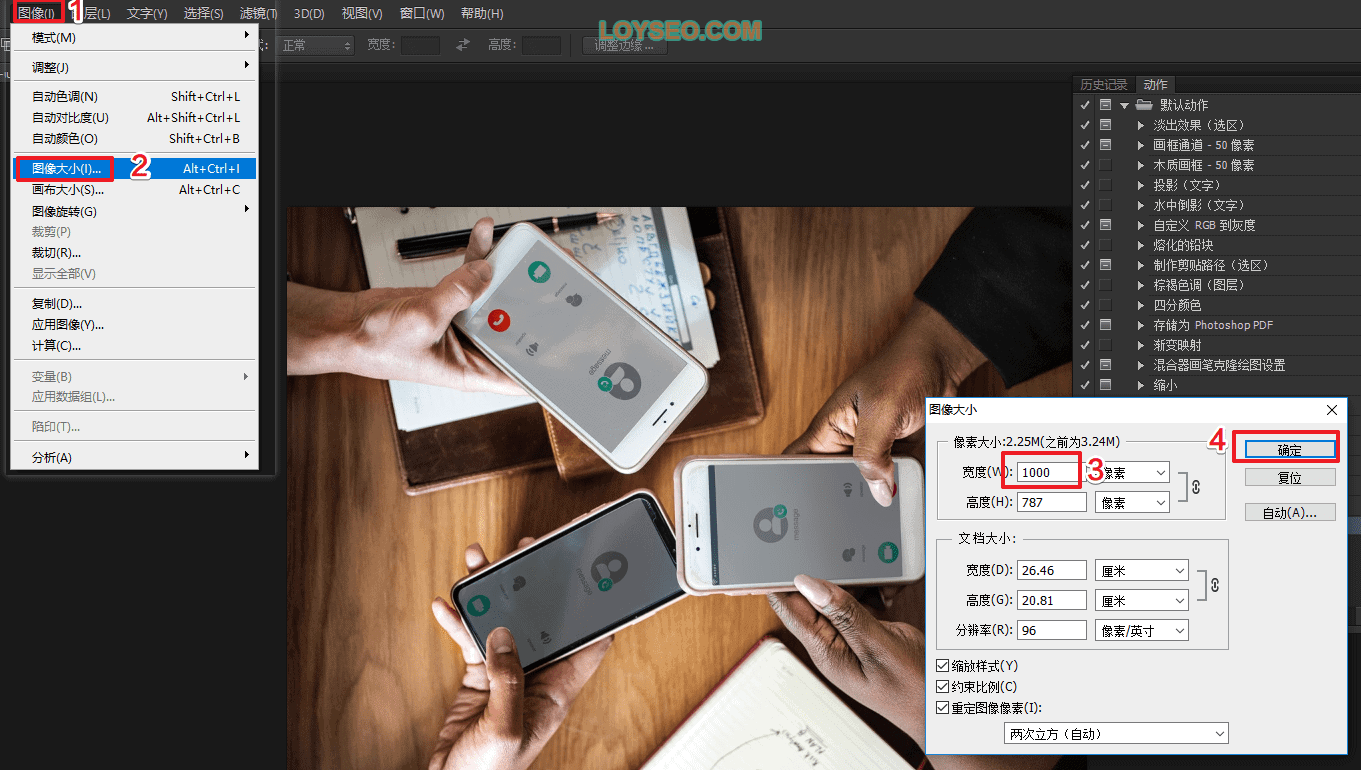Switch to the 历史记录 tab
Image resolution: width=1361 pixels, height=770 pixels.
tap(1104, 85)
